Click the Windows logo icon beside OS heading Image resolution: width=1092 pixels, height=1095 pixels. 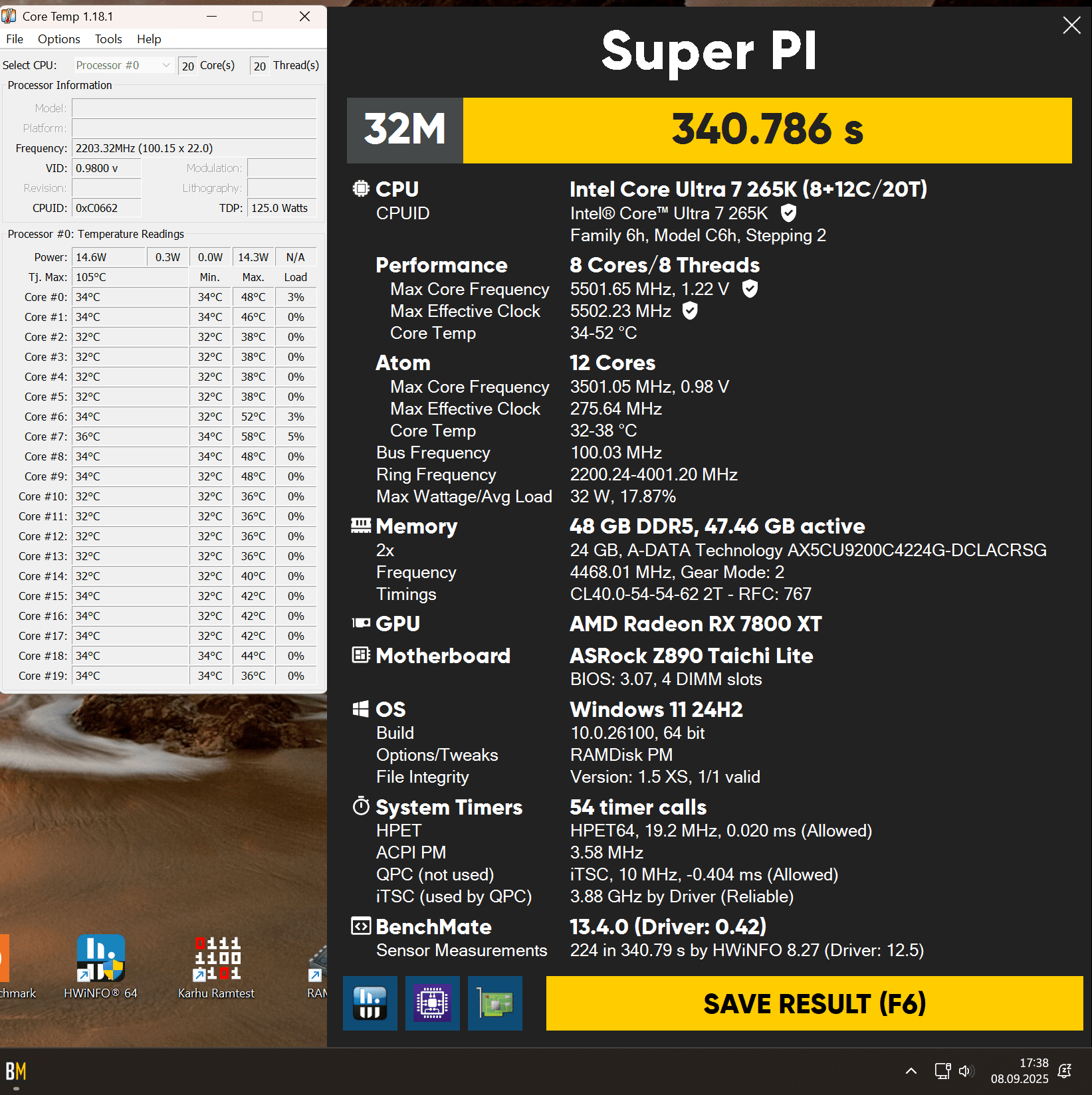pos(361,709)
